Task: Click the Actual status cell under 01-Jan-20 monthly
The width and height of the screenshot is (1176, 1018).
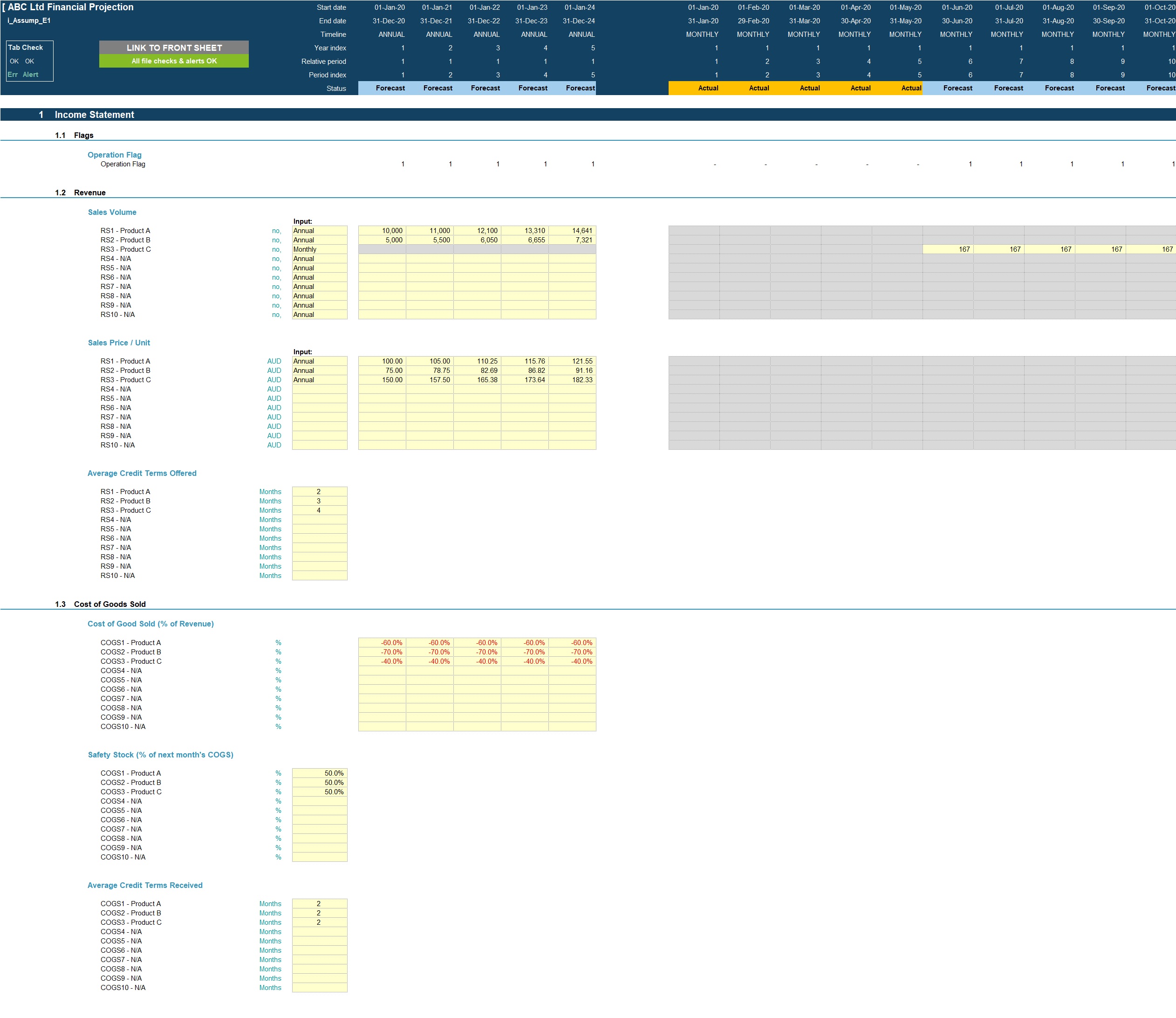Action: tap(694, 88)
